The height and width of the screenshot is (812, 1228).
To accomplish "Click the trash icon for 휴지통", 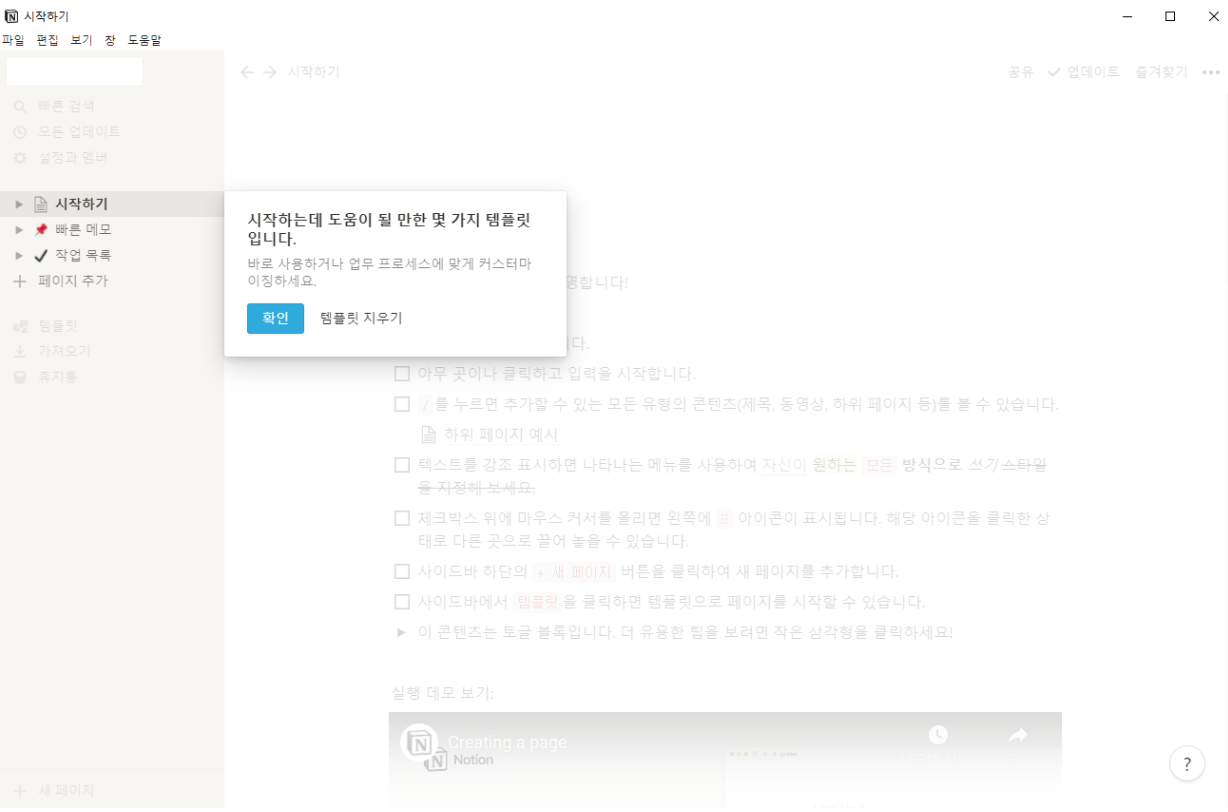I will coord(20,377).
